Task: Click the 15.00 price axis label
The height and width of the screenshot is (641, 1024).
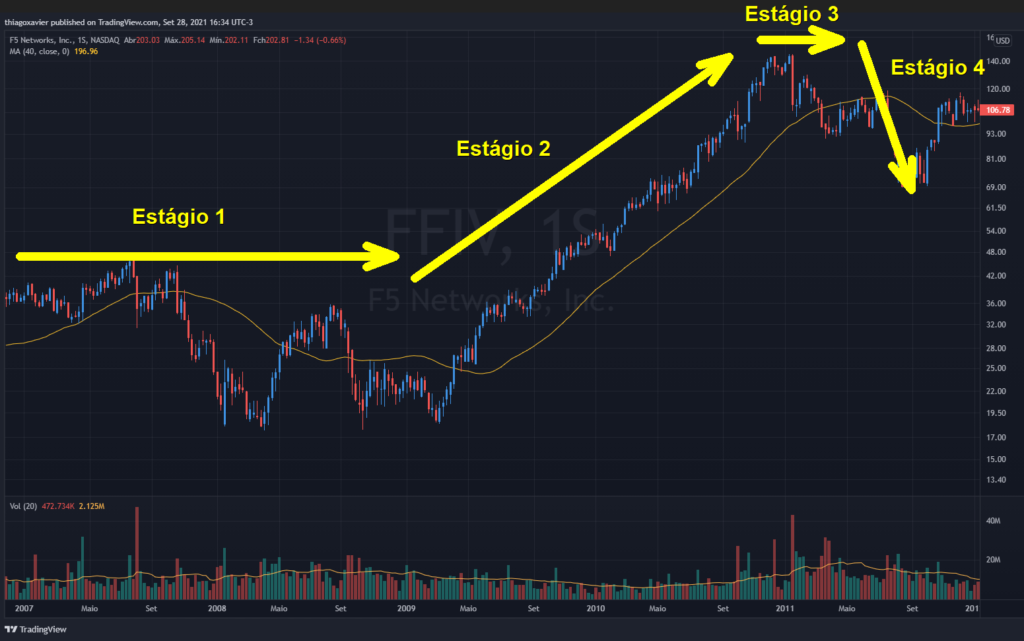Action: tap(997, 460)
